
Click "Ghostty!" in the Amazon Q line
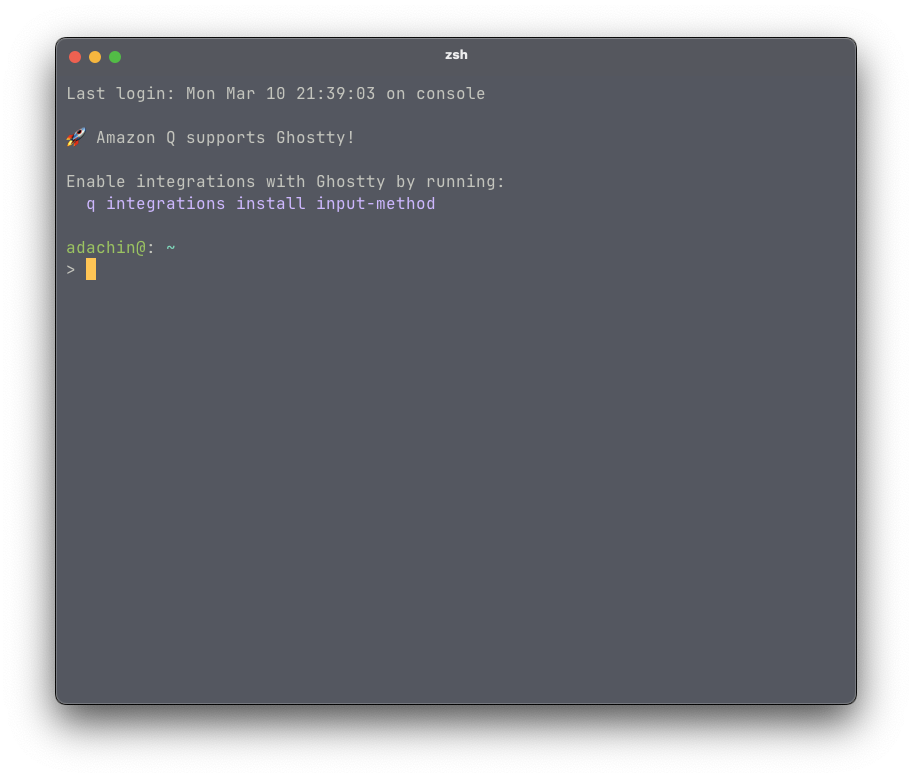[x=316, y=138]
